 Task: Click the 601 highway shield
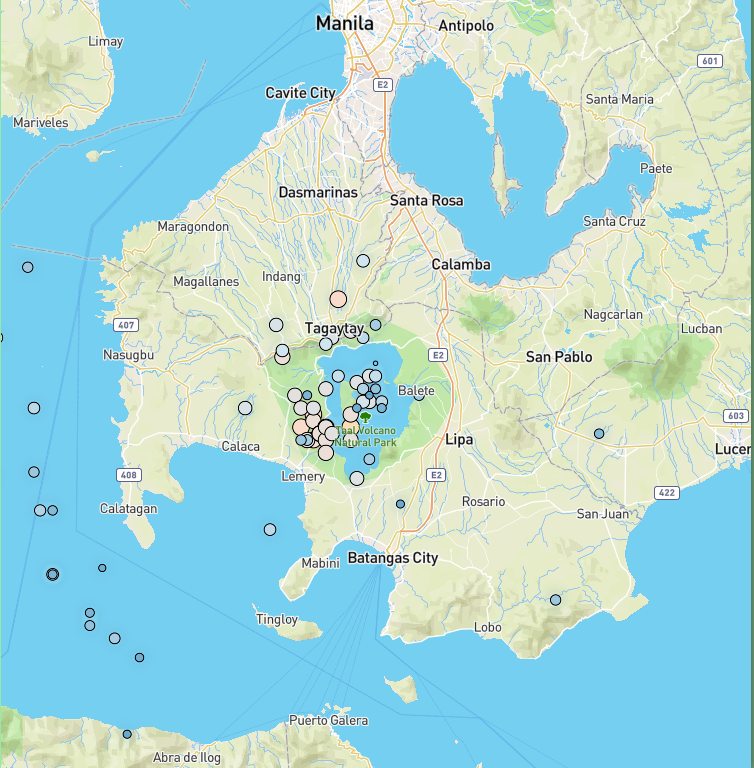(710, 61)
